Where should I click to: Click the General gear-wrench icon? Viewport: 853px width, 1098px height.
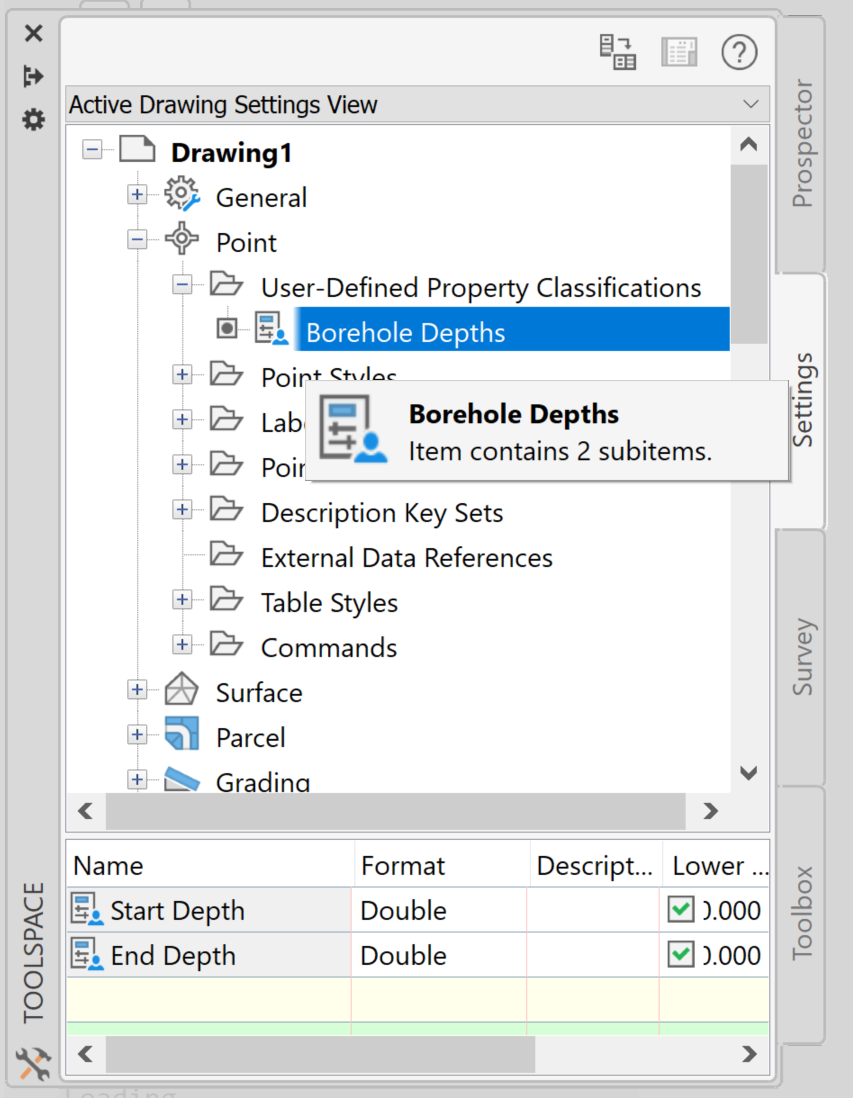[182, 194]
